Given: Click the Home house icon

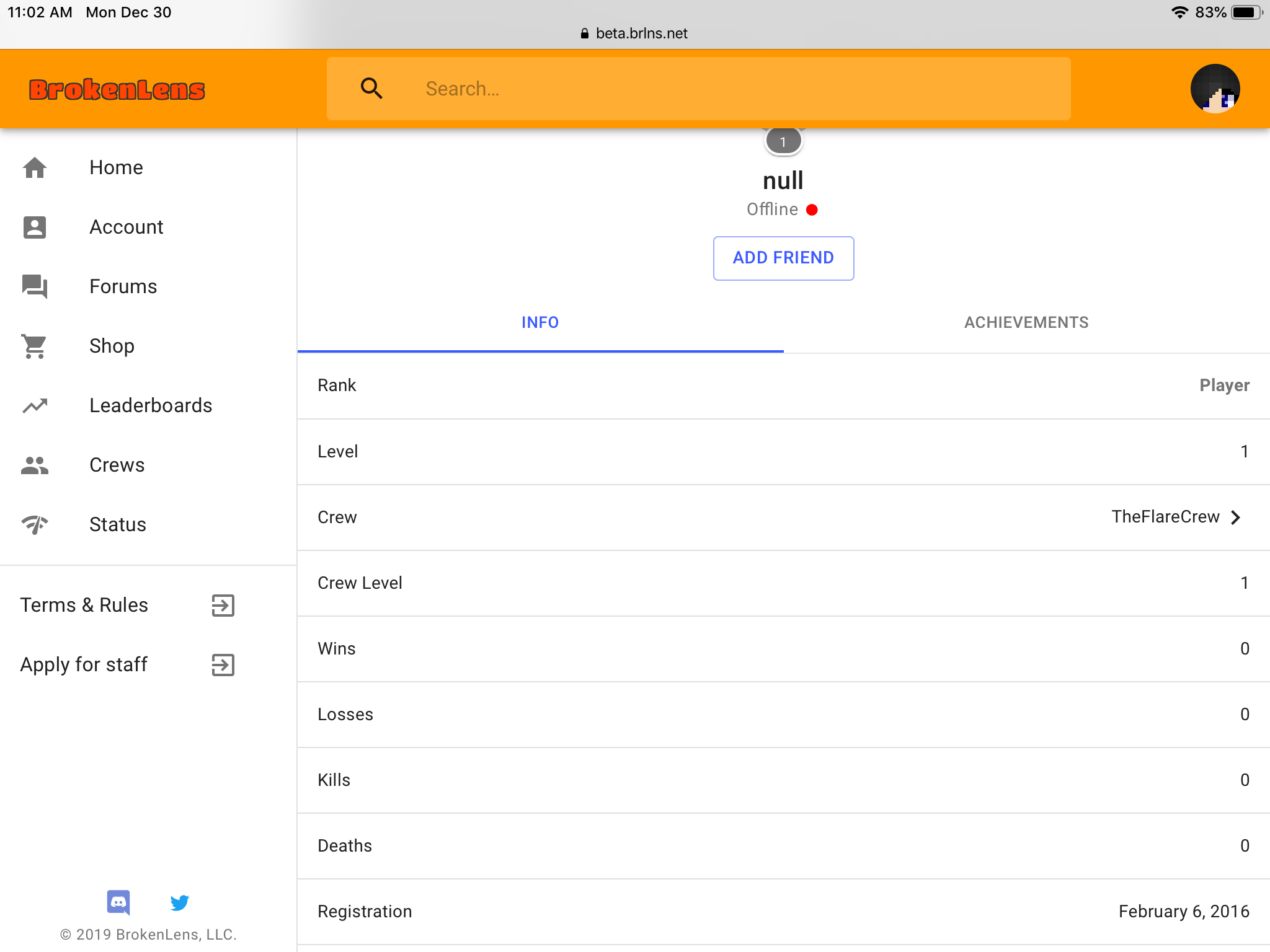Looking at the screenshot, I should click(x=35, y=167).
